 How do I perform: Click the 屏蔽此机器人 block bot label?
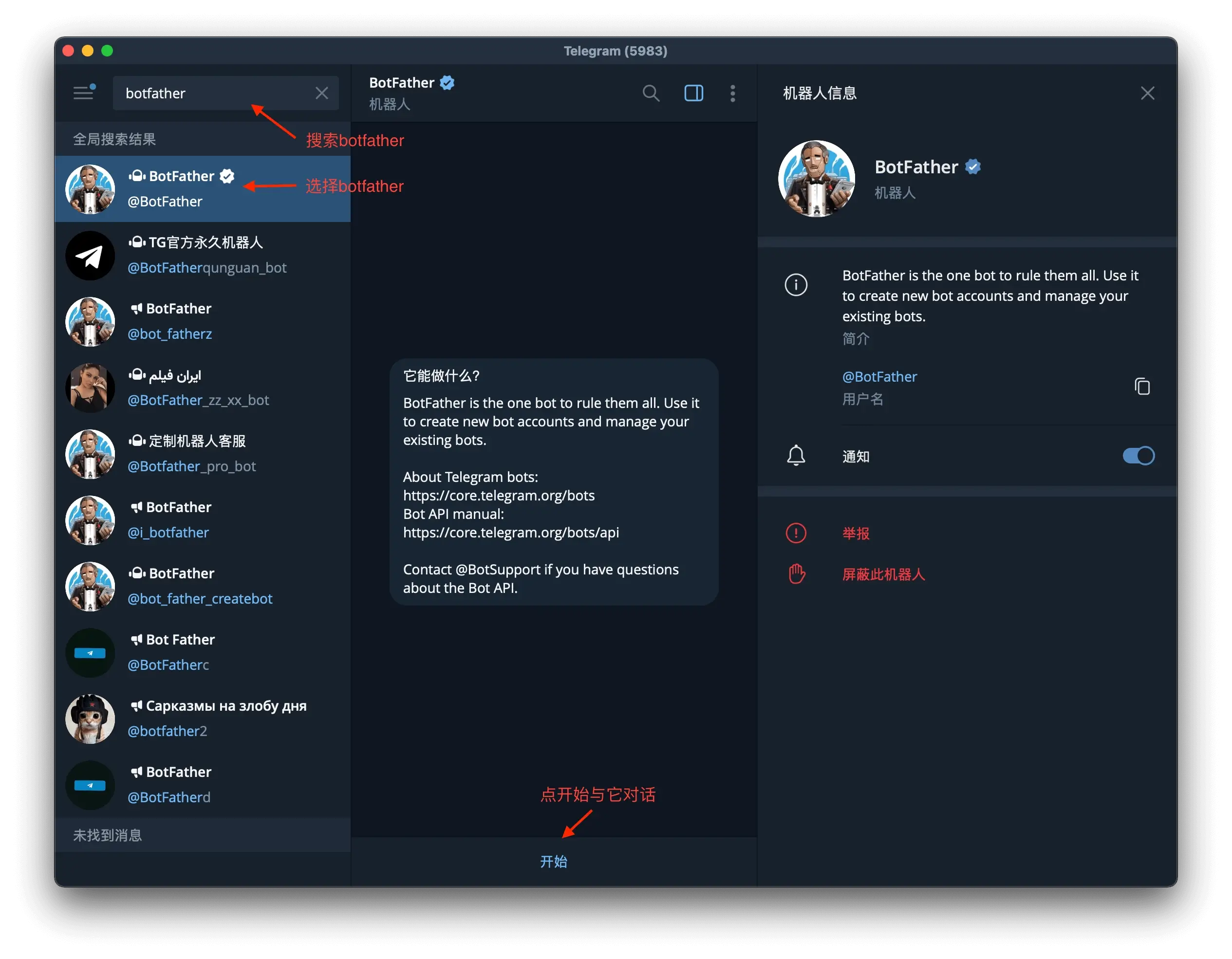click(883, 574)
